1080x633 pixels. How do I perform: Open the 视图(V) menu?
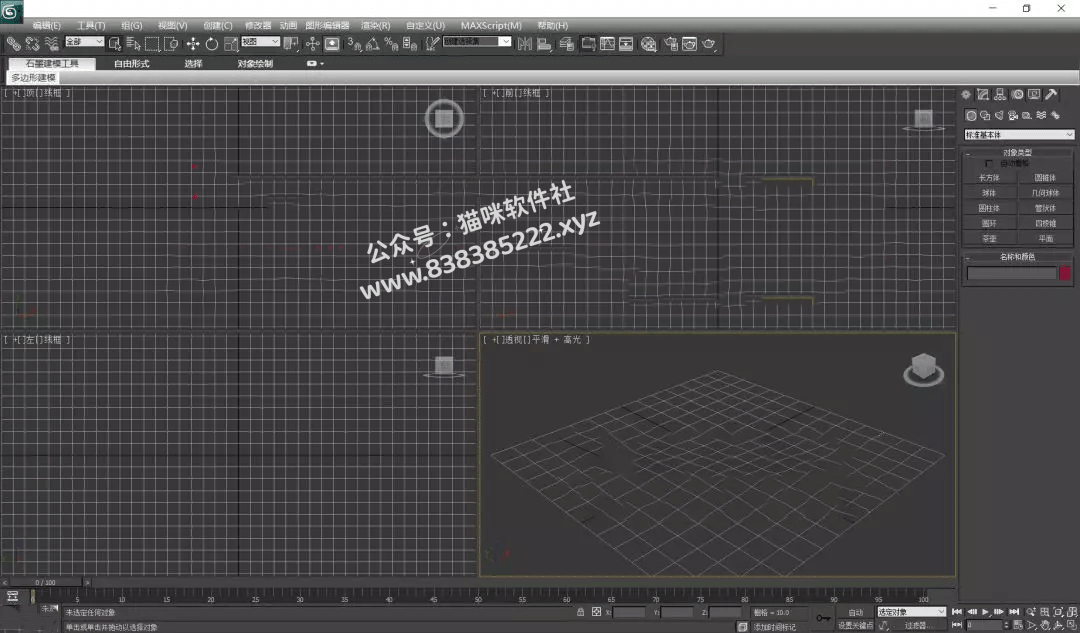tap(172, 25)
